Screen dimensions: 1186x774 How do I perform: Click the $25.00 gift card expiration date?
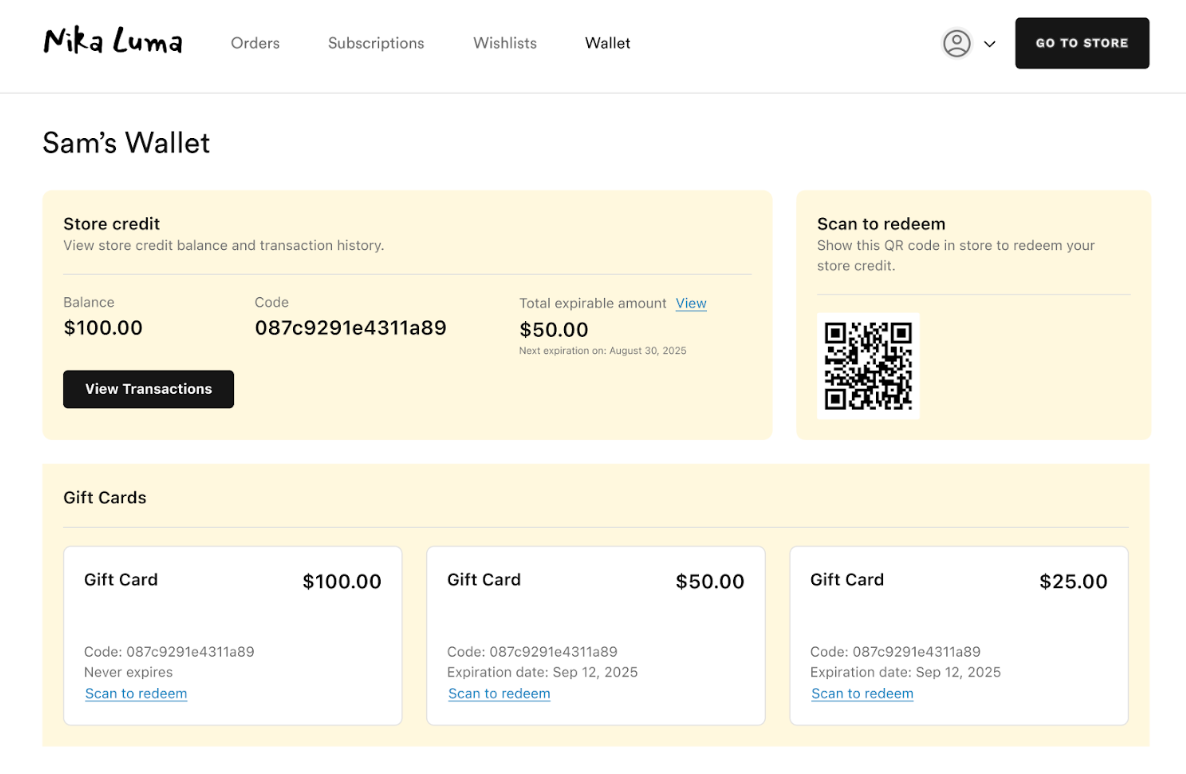905,673
